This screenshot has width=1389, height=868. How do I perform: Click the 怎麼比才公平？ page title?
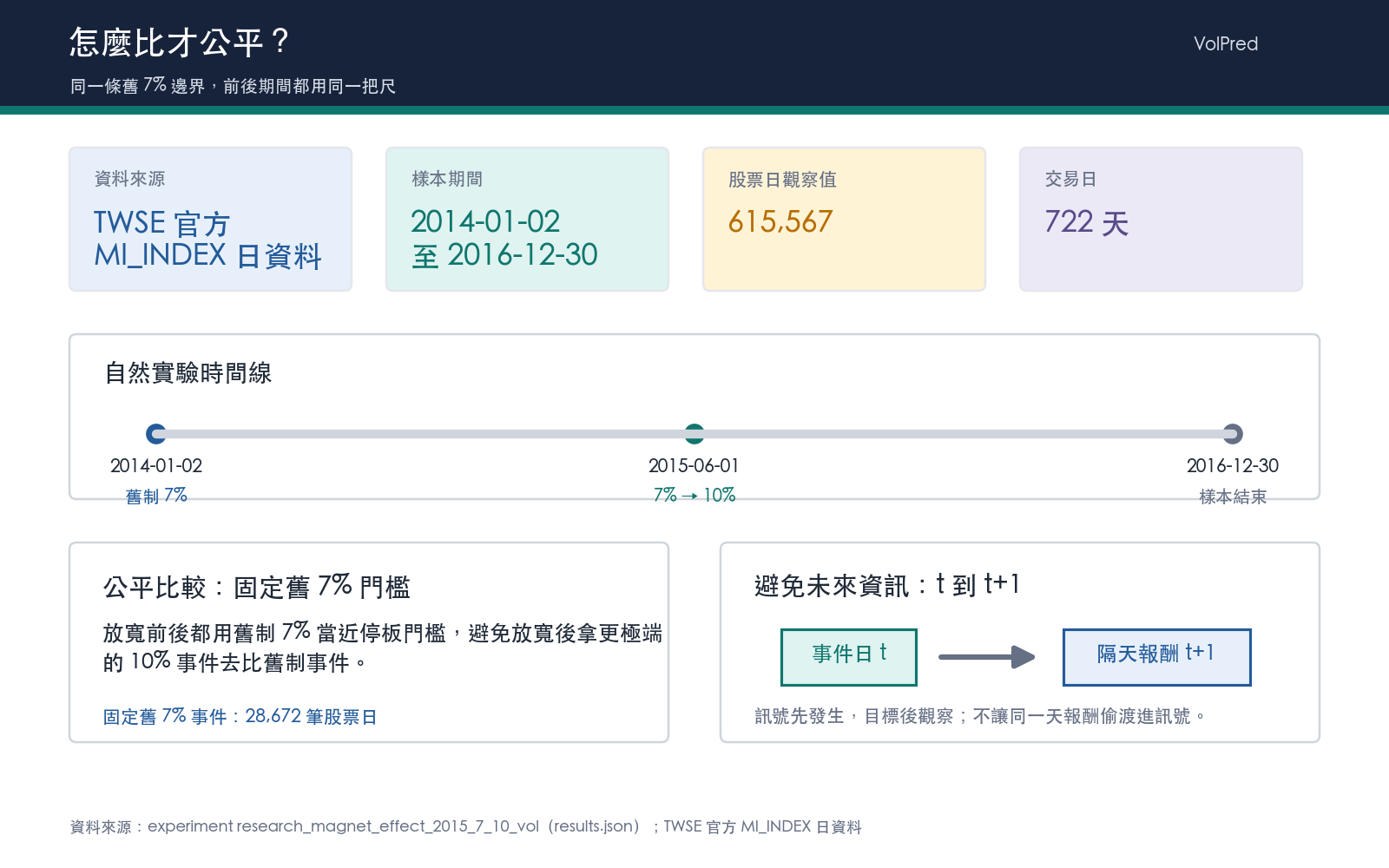point(181,42)
